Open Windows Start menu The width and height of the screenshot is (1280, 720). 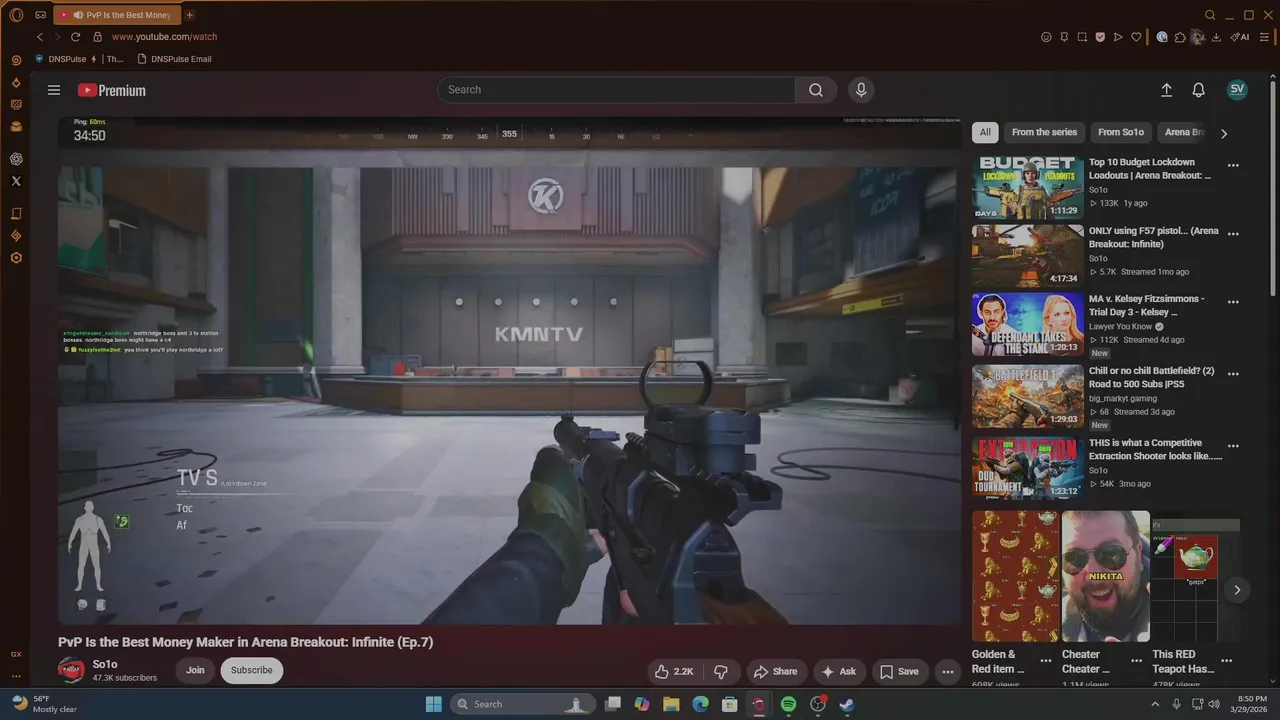(434, 704)
